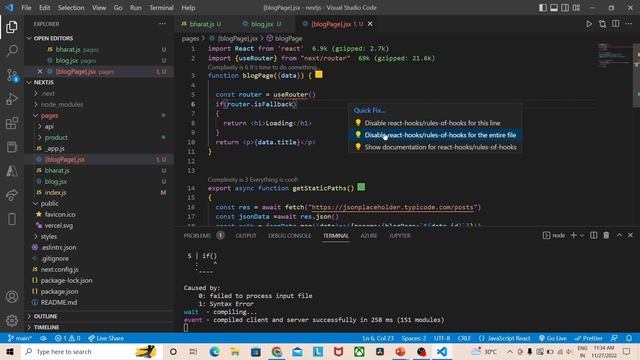Close the bottom panel
Image resolution: width=640 pixels, height=360 pixels.
631,236
